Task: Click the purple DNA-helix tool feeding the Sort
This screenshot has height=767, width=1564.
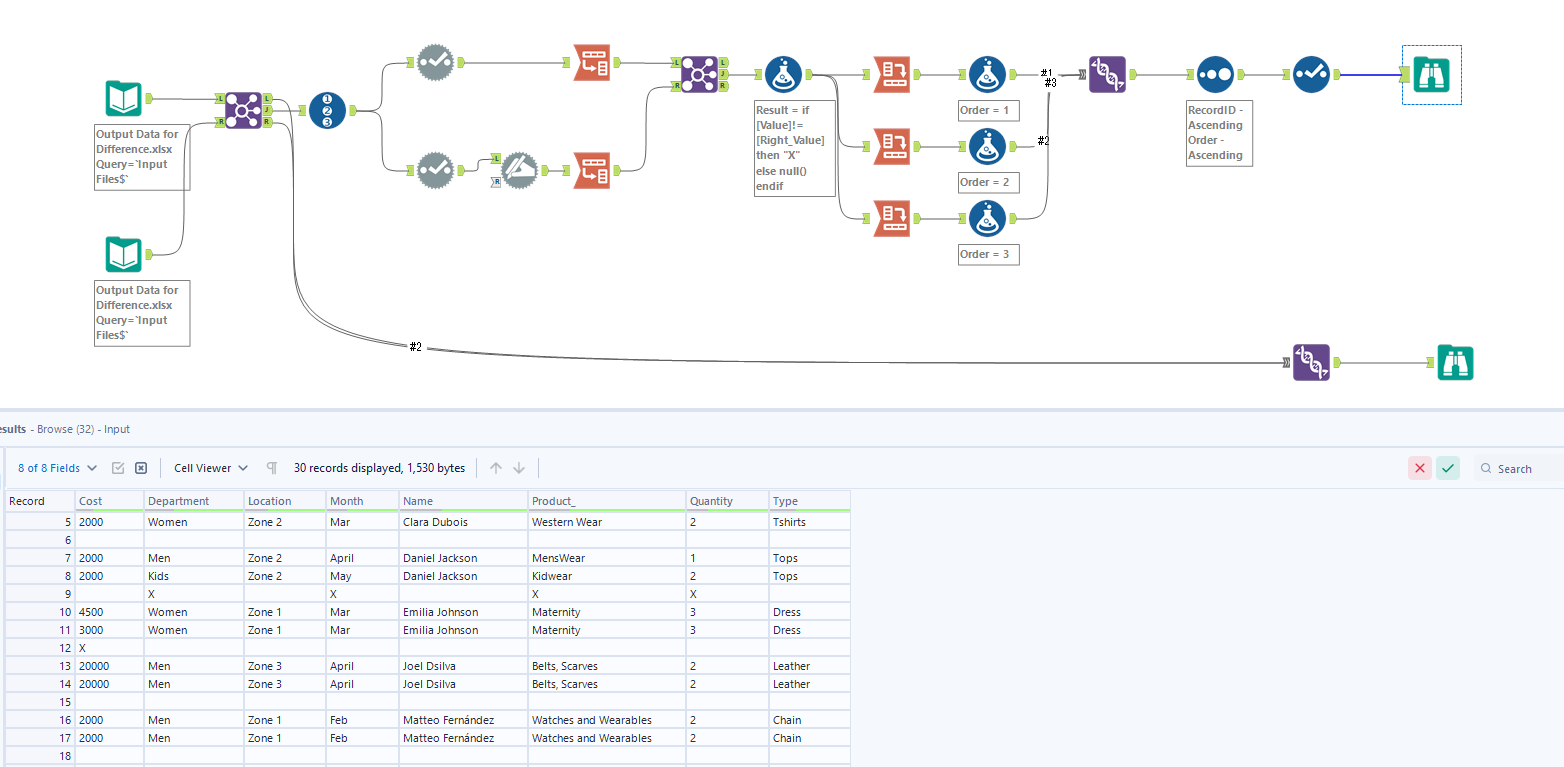Action: 1109,74
